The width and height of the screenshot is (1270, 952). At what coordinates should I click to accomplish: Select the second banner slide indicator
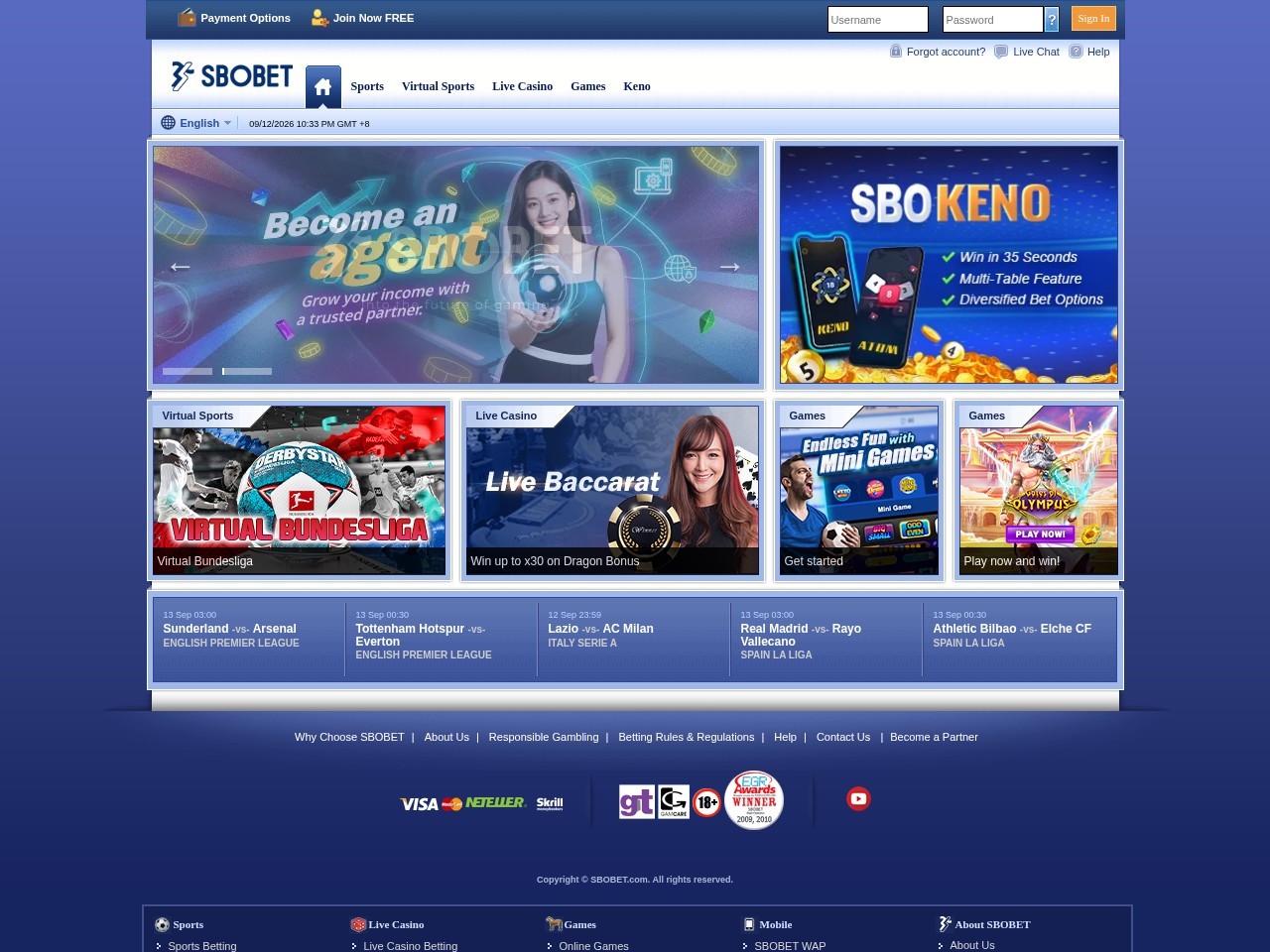point(247,371)
